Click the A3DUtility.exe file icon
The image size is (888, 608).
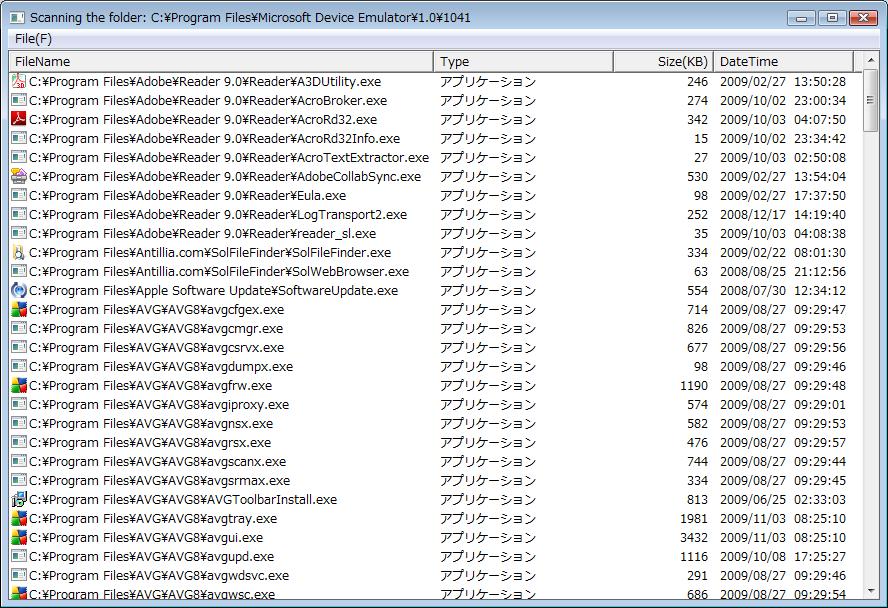(x=19, y=82)
